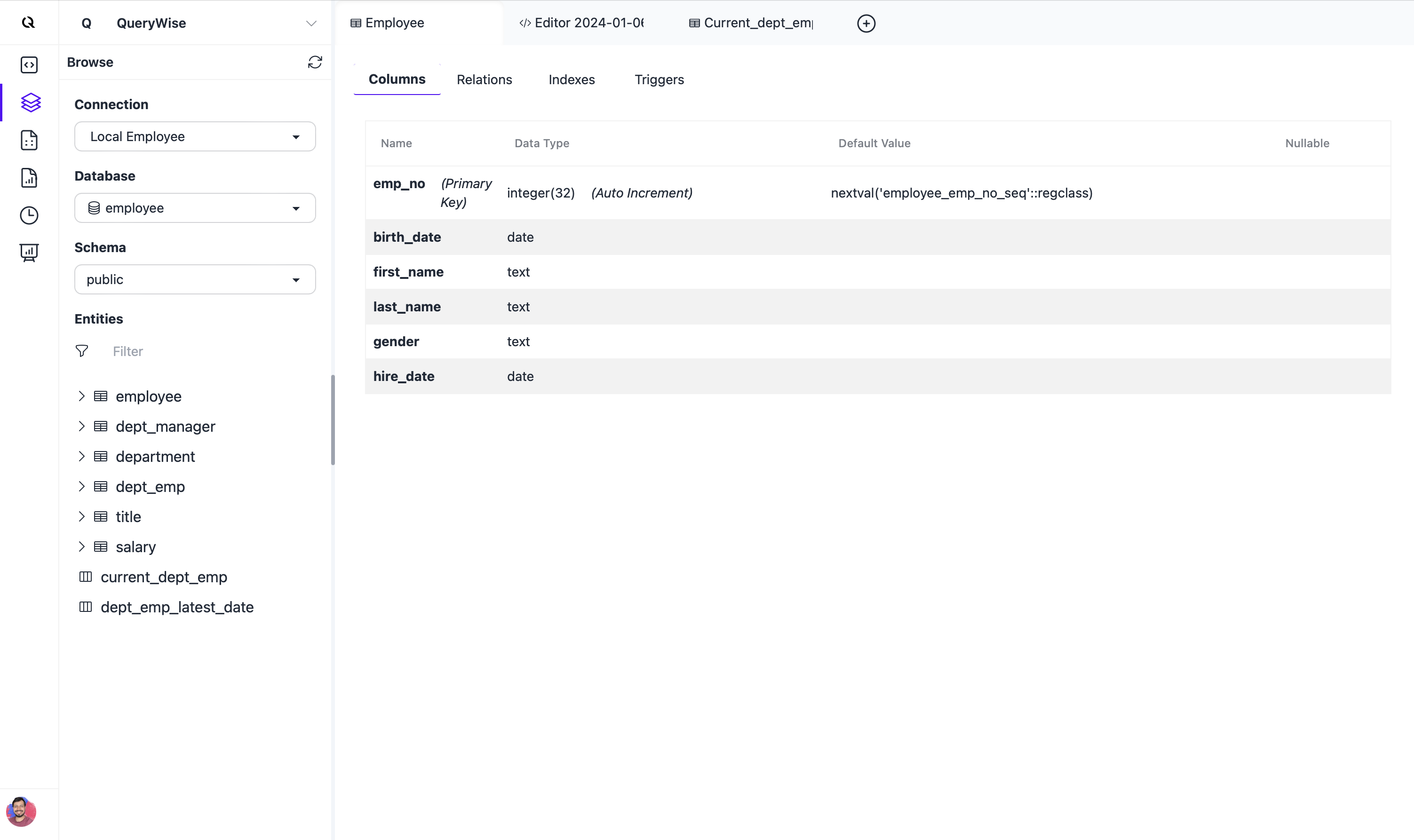
Task: Collapse chevron next to salary table
Action: 81,546
